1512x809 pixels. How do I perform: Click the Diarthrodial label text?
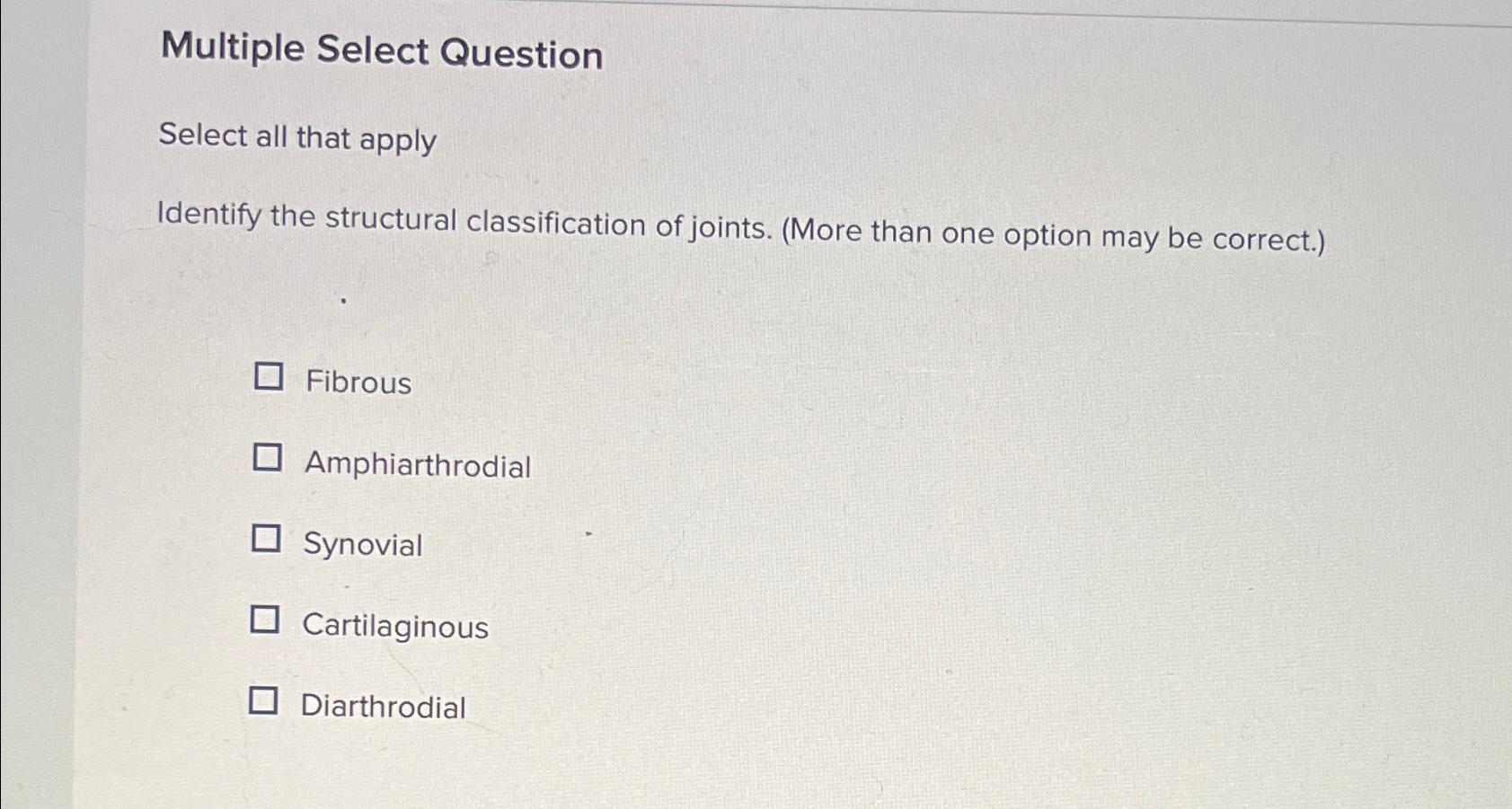pos(384,708)
